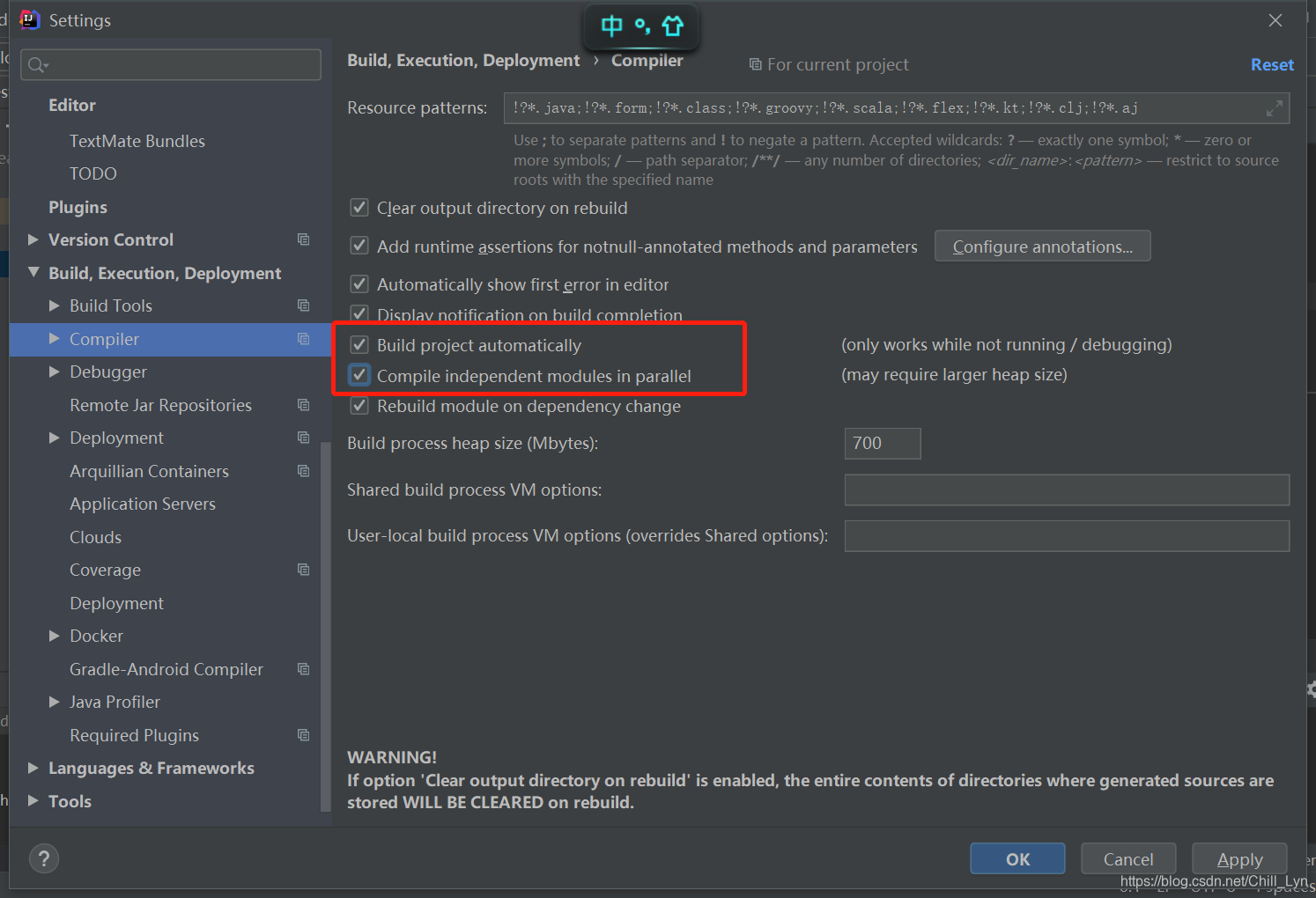Click Build, Execution, Deployment breadcrumb

[x=463, y=60]
